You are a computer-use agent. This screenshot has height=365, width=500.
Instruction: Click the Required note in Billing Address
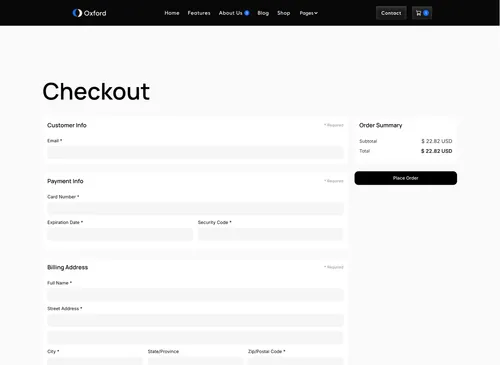click(334, 267)
